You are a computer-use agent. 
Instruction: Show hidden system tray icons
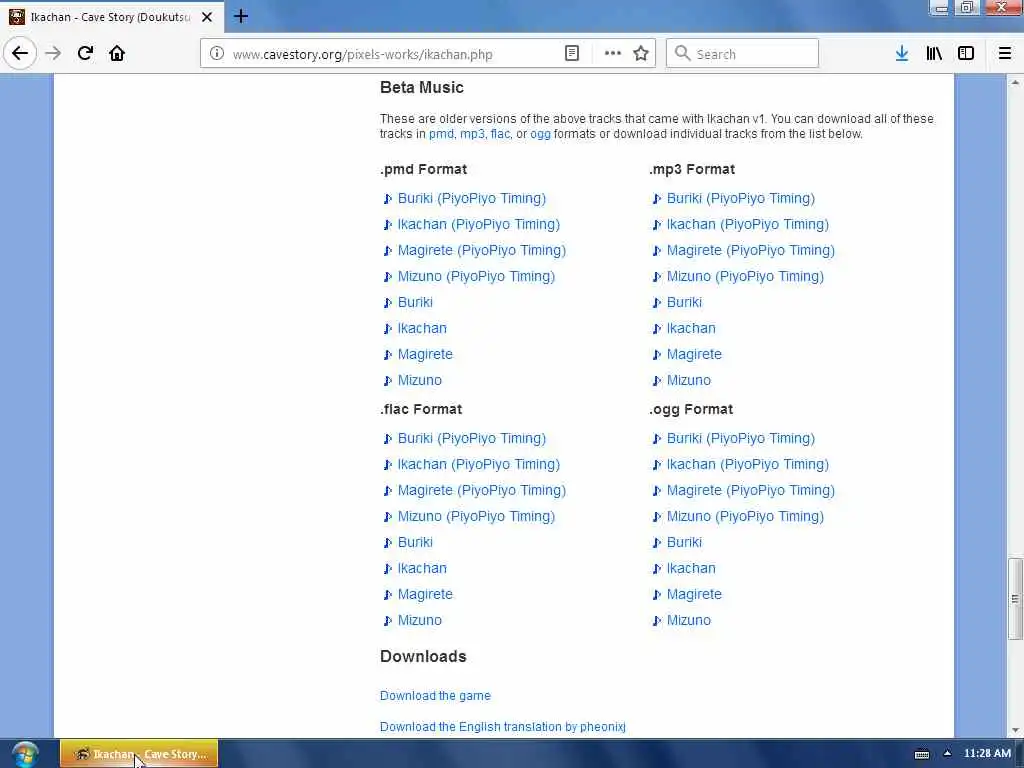pos(947,754)
